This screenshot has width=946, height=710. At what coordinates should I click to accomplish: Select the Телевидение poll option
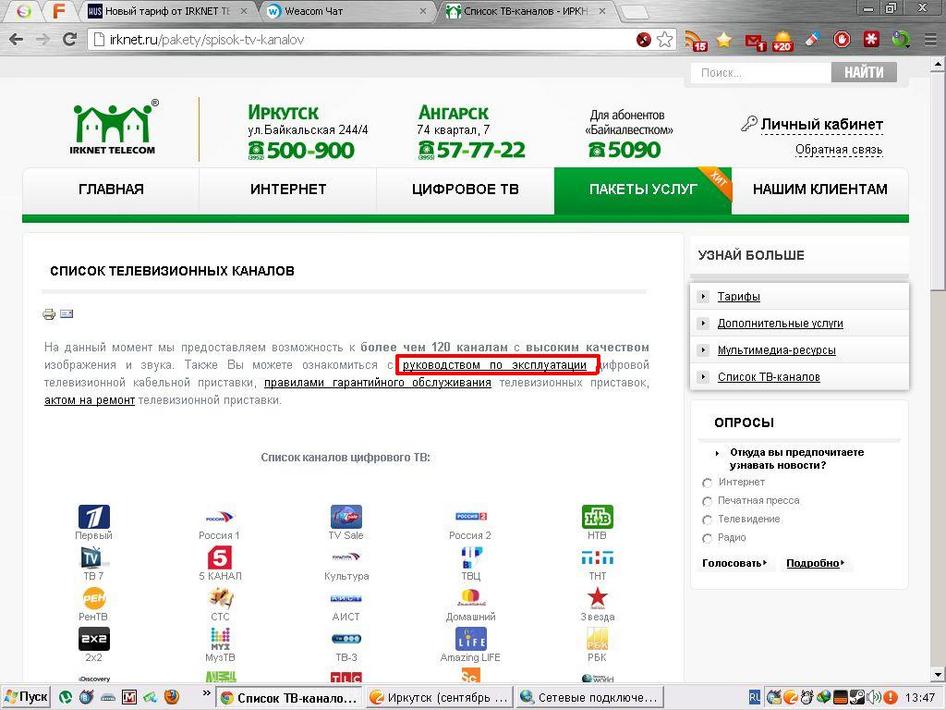click(707, 520)
